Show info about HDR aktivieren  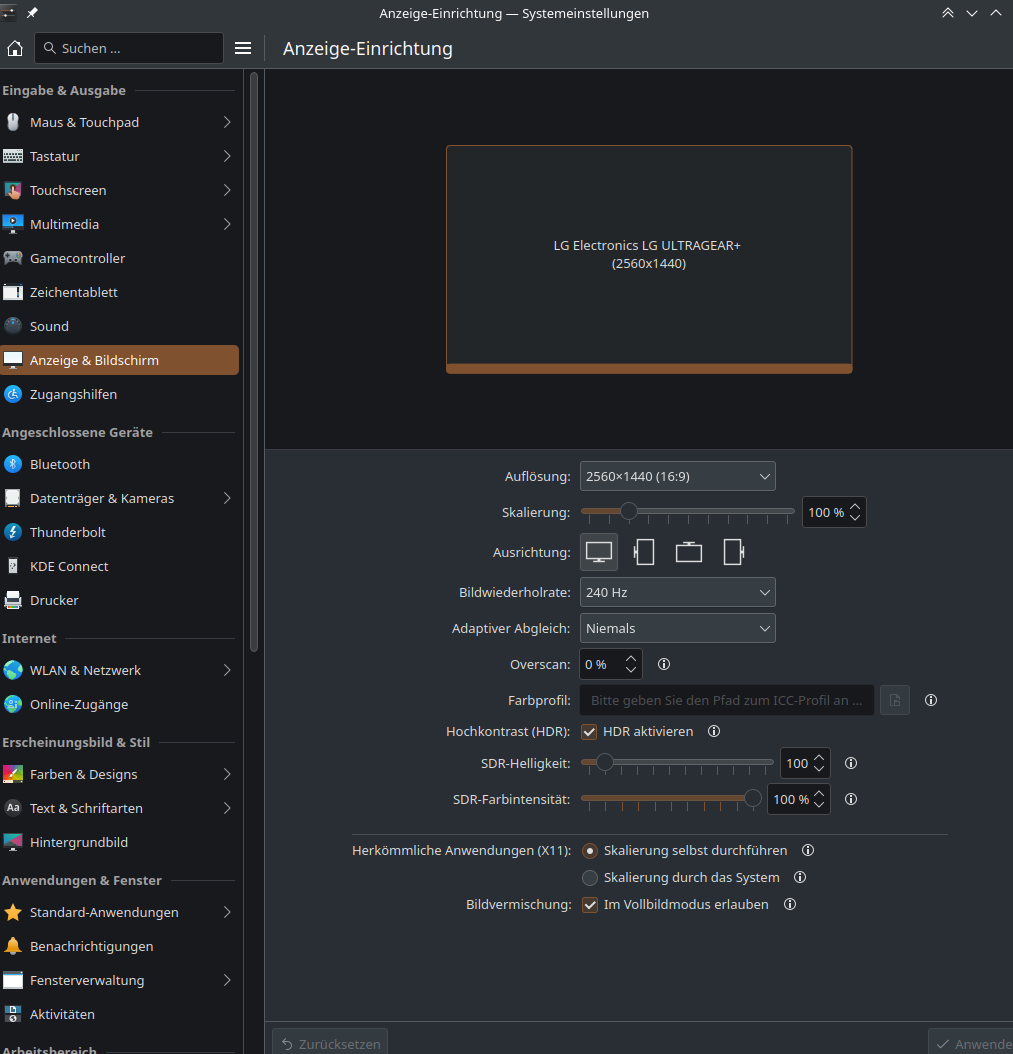pos(714,731)
